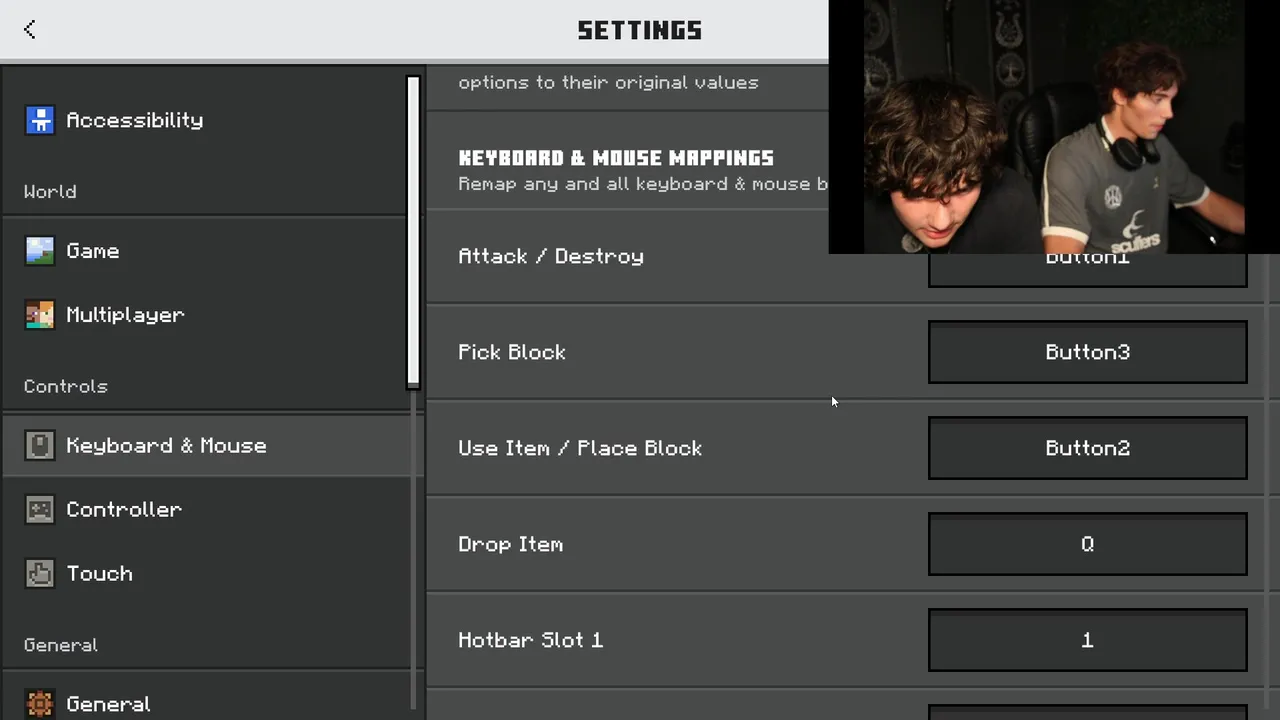Change Use Item / Place Block binding

click(1087, 448)
